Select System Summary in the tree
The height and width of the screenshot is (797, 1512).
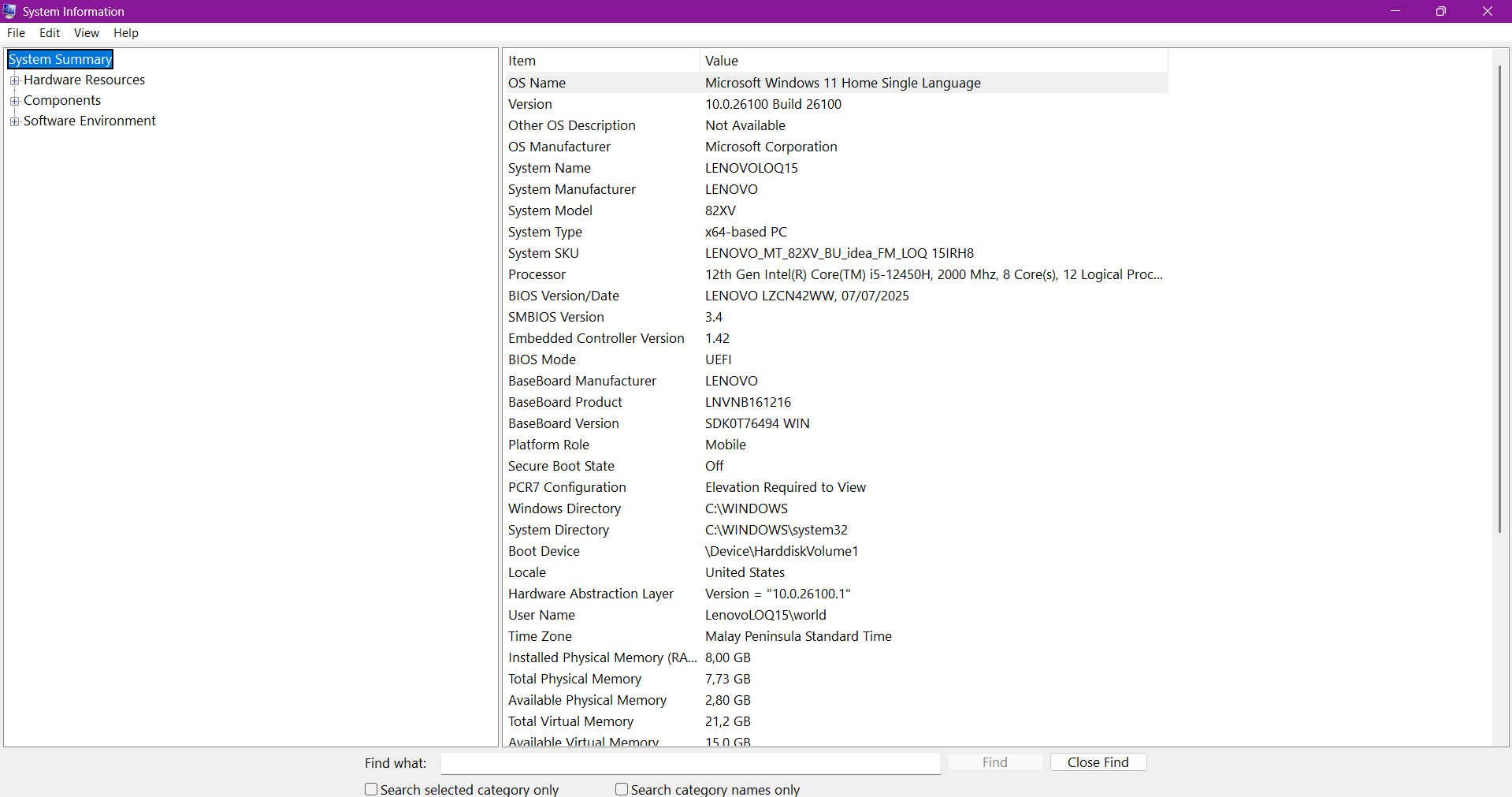coord(60,59)
